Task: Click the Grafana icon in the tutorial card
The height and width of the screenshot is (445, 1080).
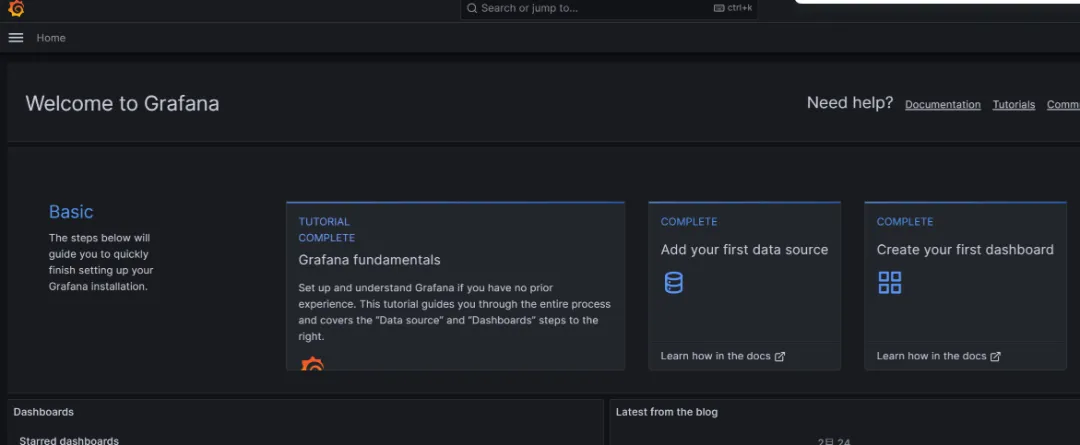Action: point(313,363)
